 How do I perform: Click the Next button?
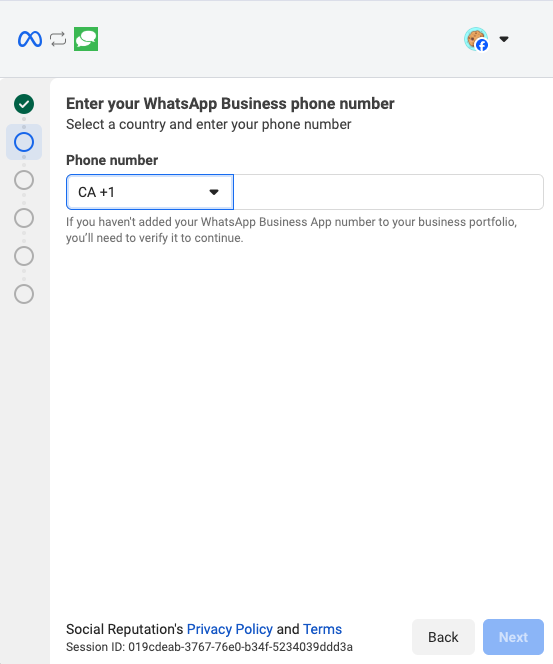tap(513, 637)
